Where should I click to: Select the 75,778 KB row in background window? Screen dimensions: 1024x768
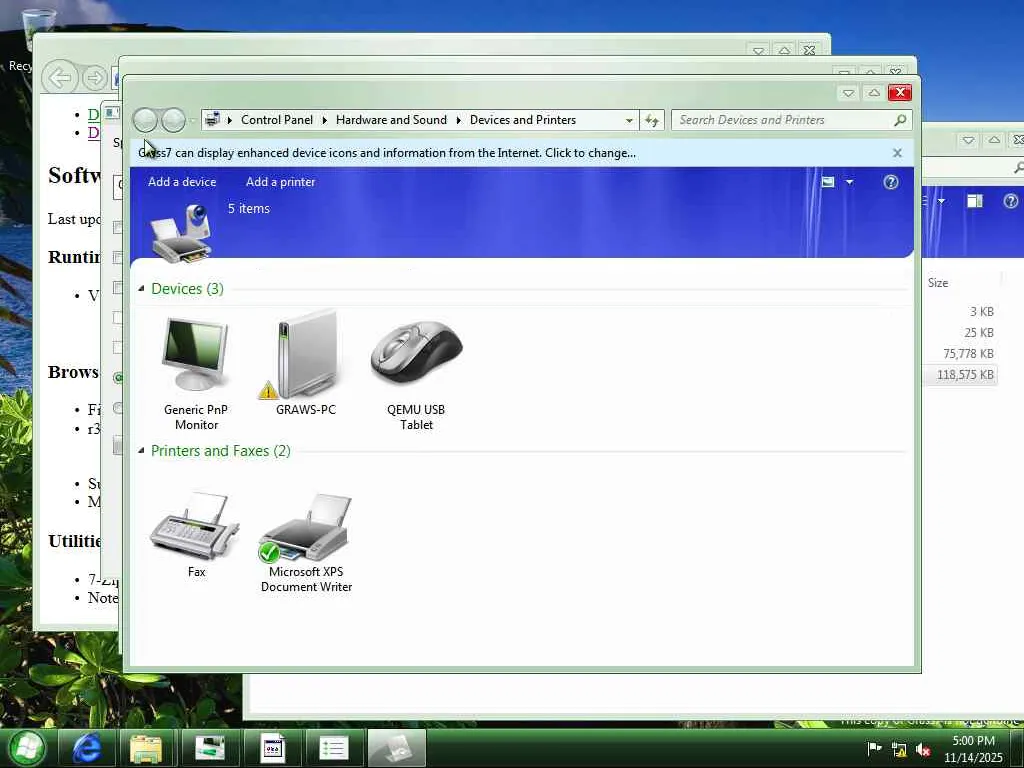[960, 353]
